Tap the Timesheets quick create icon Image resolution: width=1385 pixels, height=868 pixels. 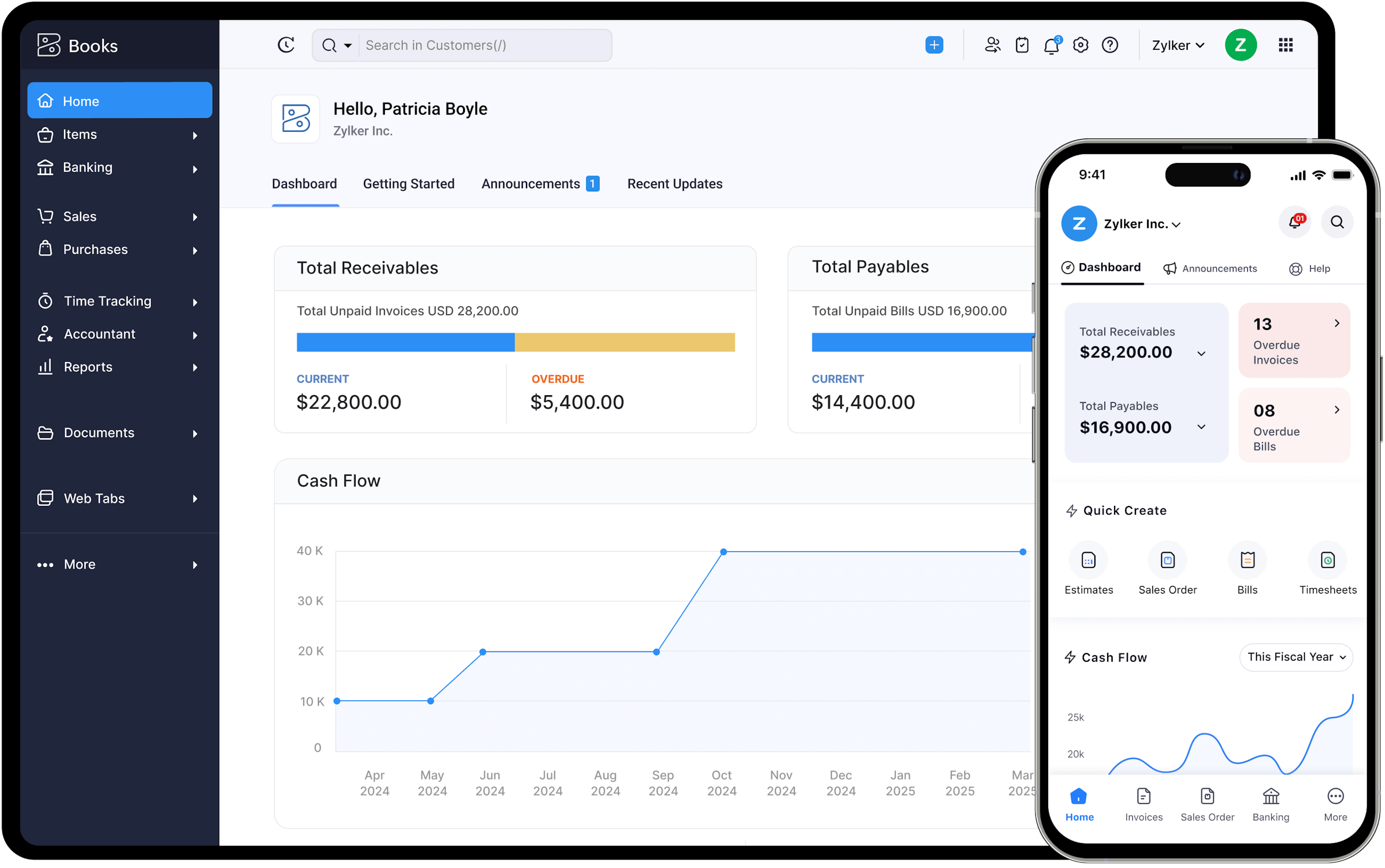[x=1327, y=560]
